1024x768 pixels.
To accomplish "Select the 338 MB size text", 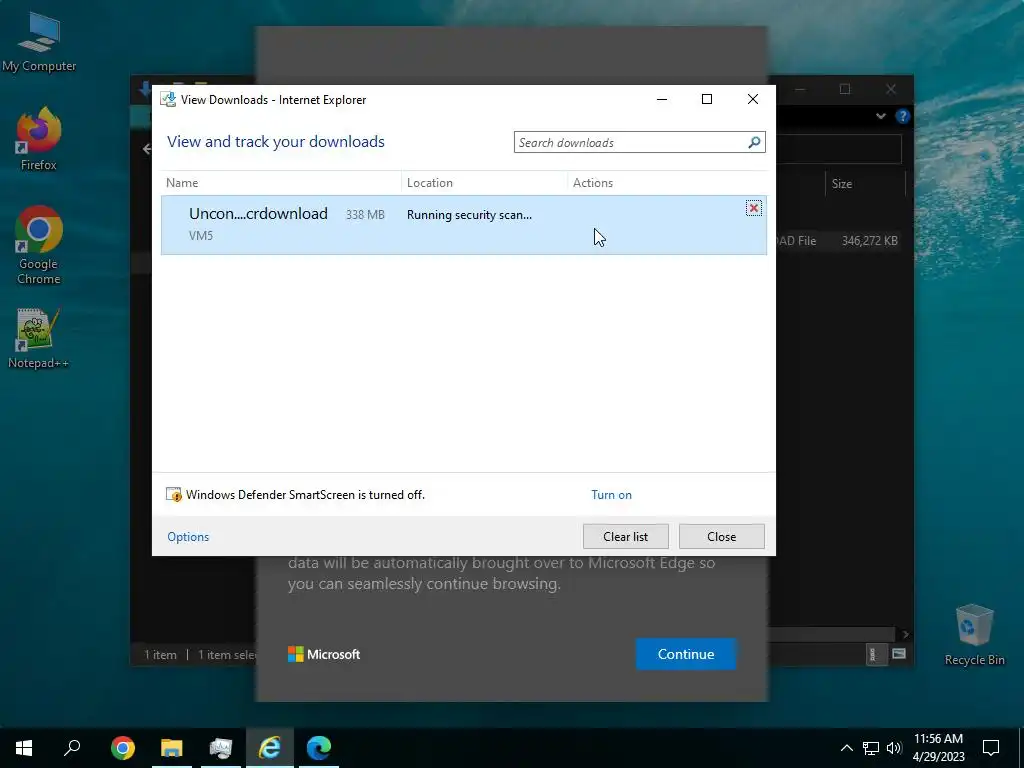I will (365, 215).
